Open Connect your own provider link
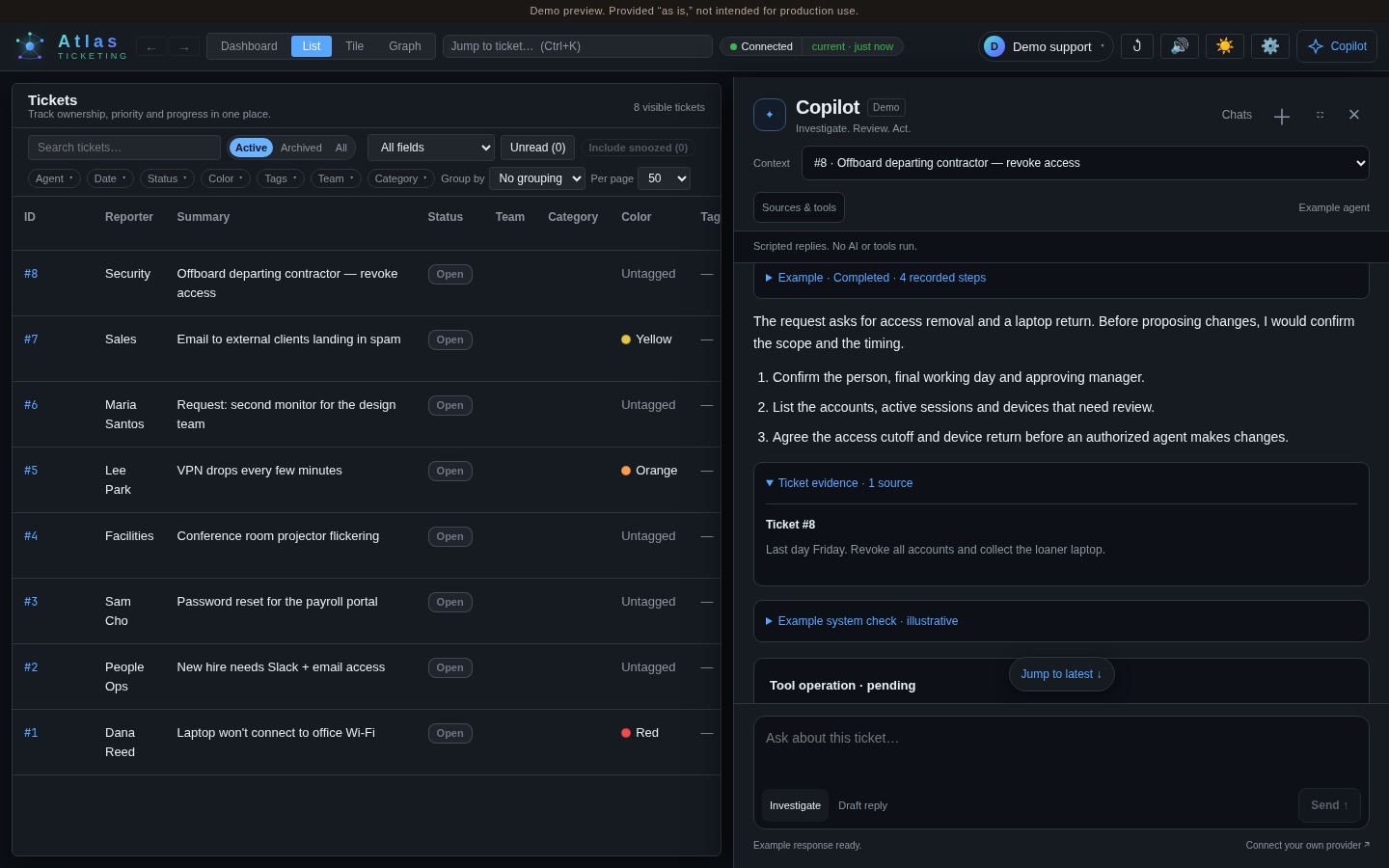This screenshot has height=868, width=1389. pos(1307,845)
